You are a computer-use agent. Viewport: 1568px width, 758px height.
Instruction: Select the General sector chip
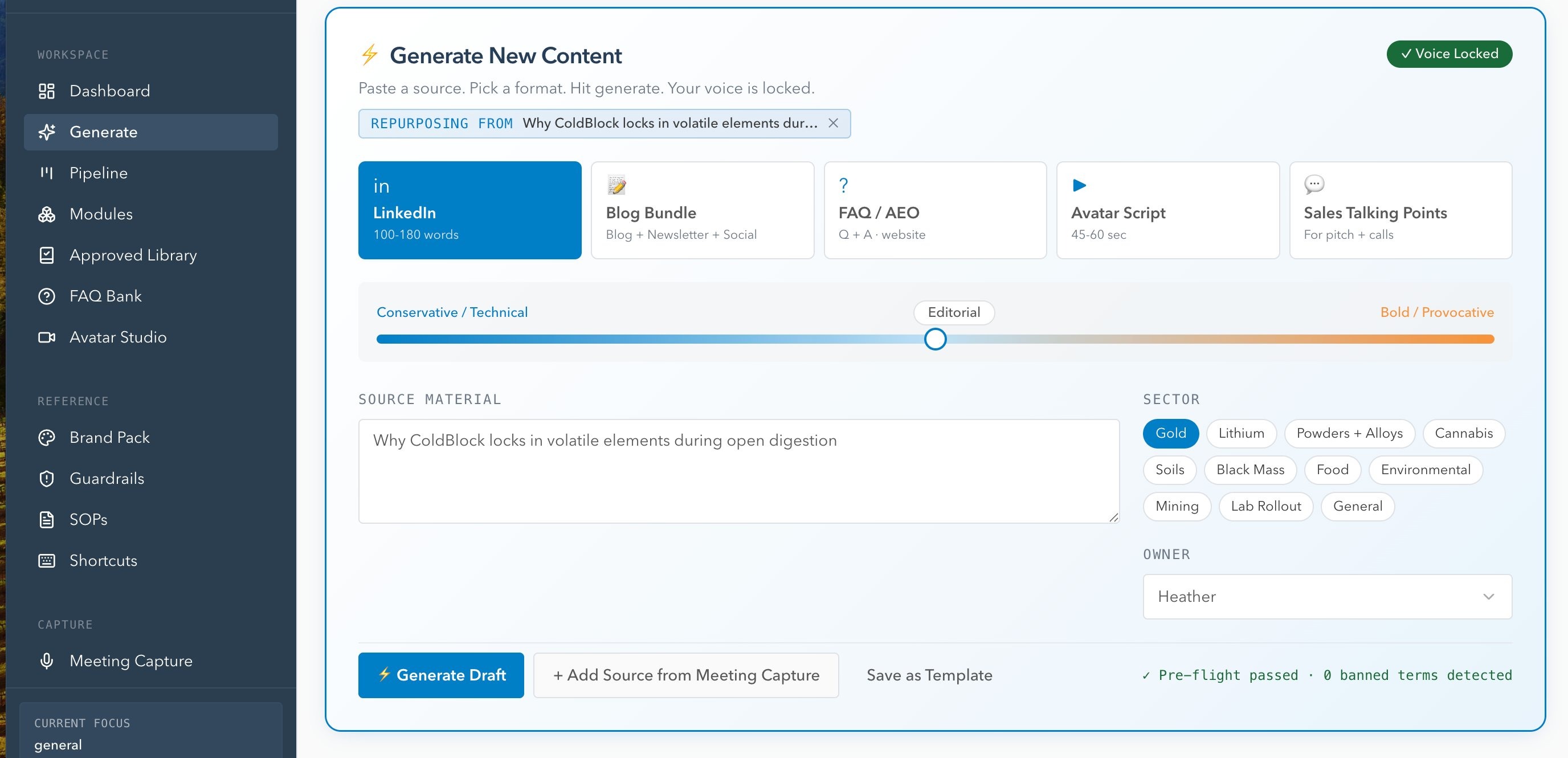pos(1357,507)
